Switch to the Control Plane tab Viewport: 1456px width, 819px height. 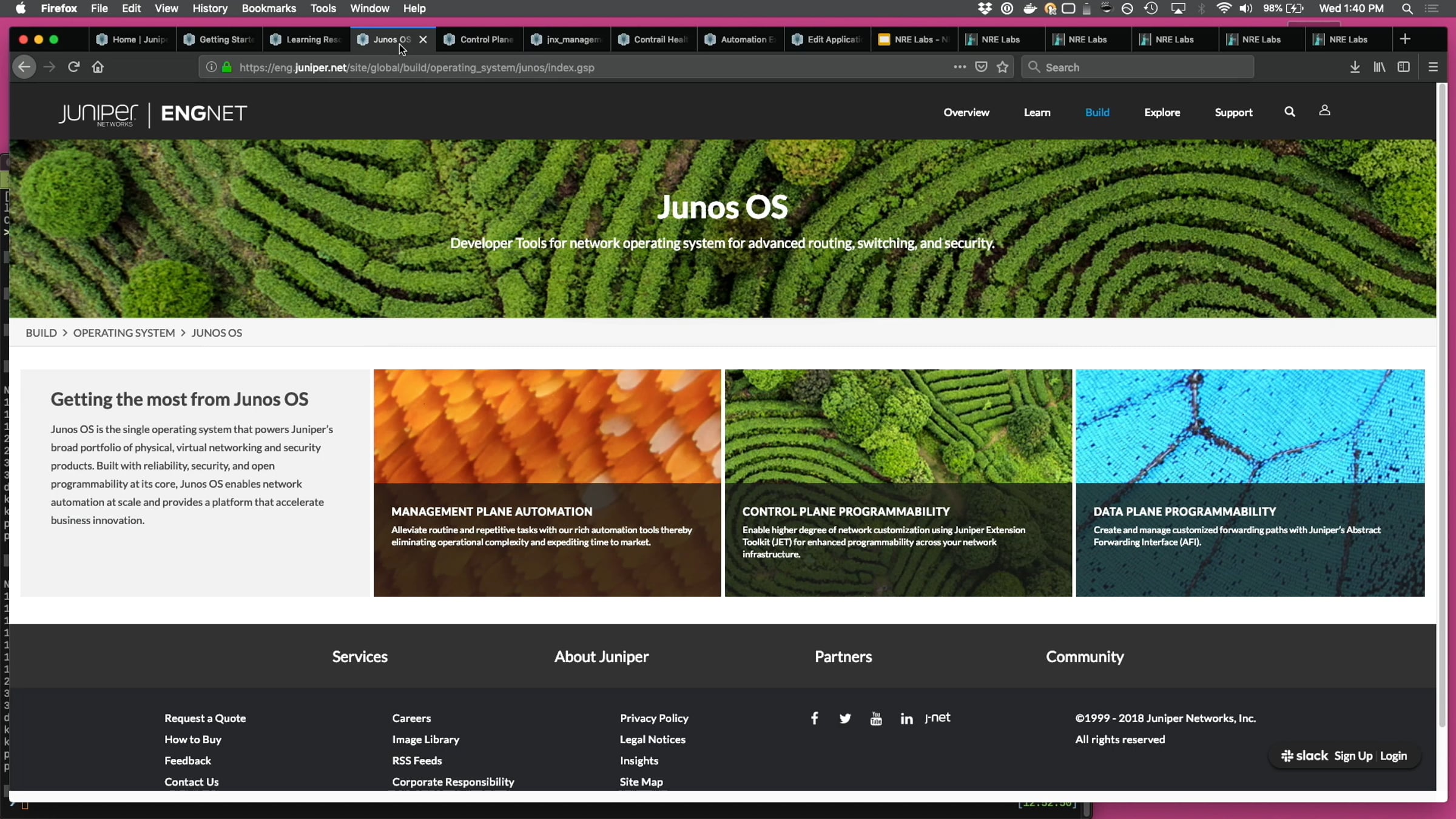click(x=479, y=39)
